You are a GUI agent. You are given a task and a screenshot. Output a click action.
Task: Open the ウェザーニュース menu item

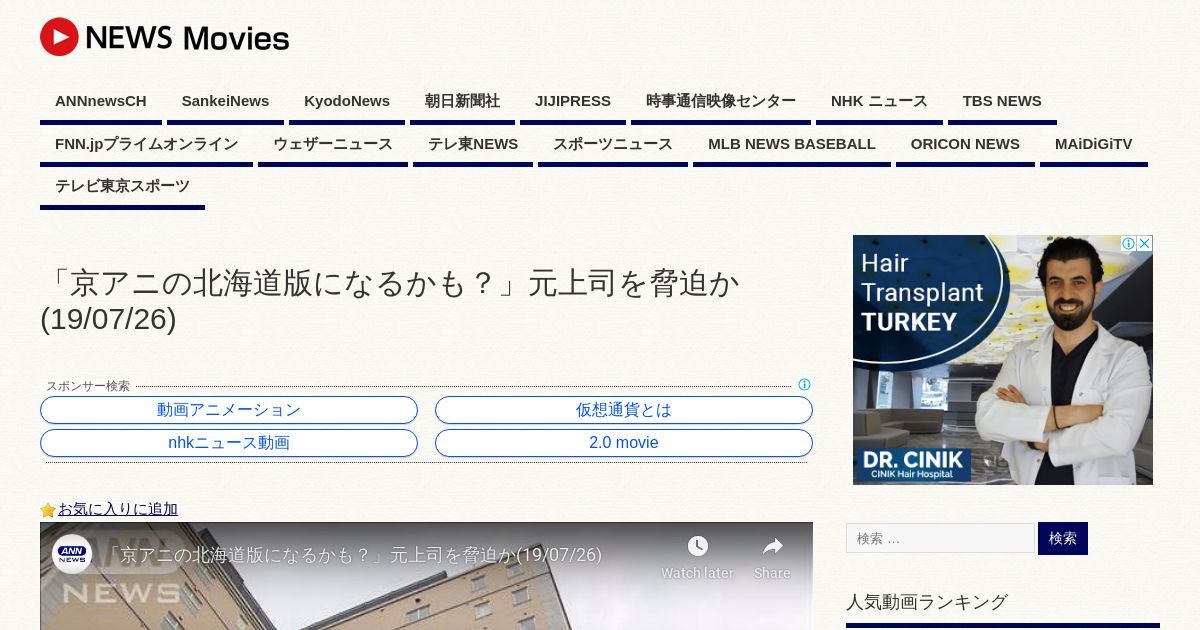(x=333, y=145)
